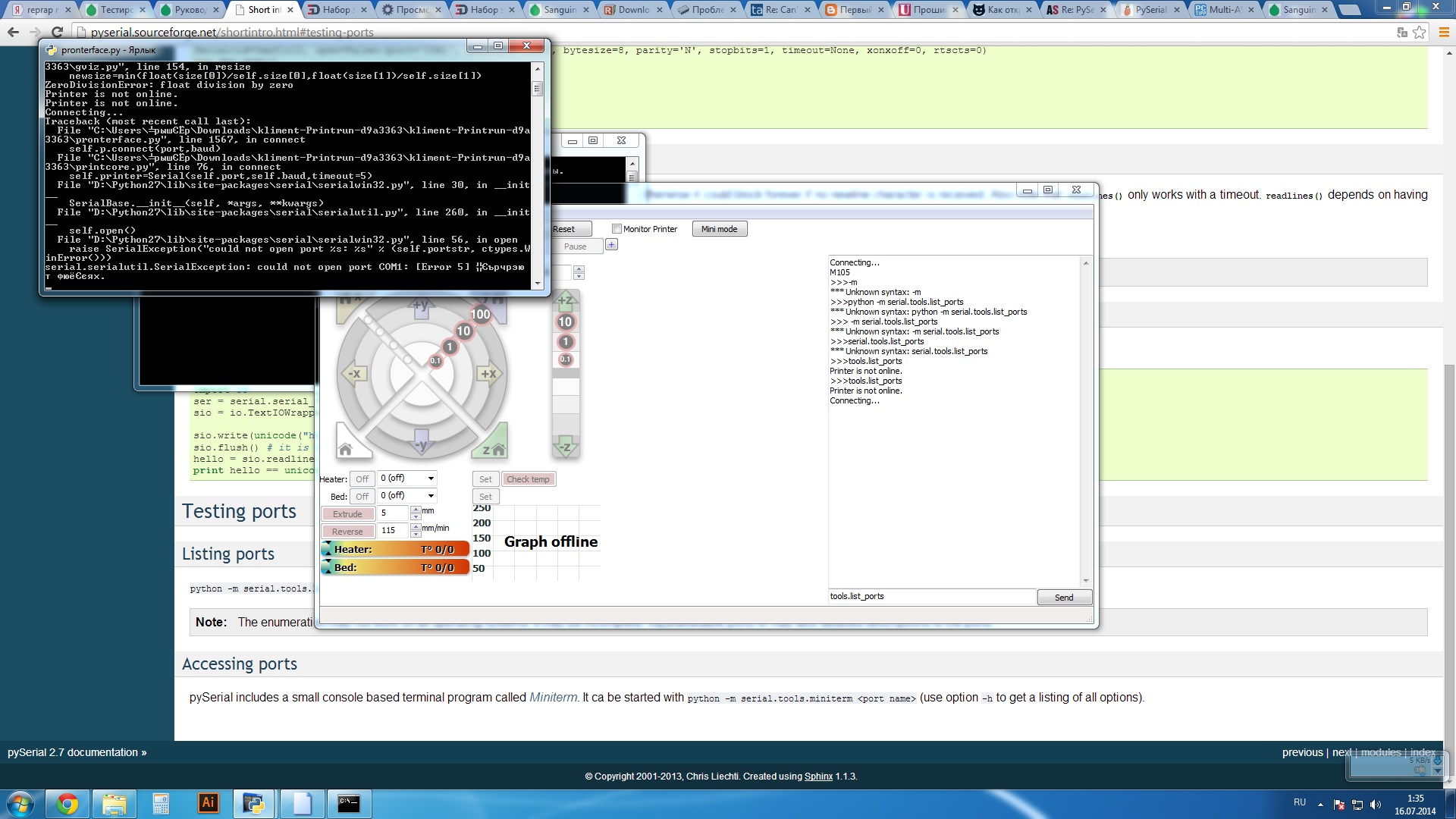Click the Heater temperature gauge bar
The height and width of the screenshot is (819, 1456).
(394, 550)
